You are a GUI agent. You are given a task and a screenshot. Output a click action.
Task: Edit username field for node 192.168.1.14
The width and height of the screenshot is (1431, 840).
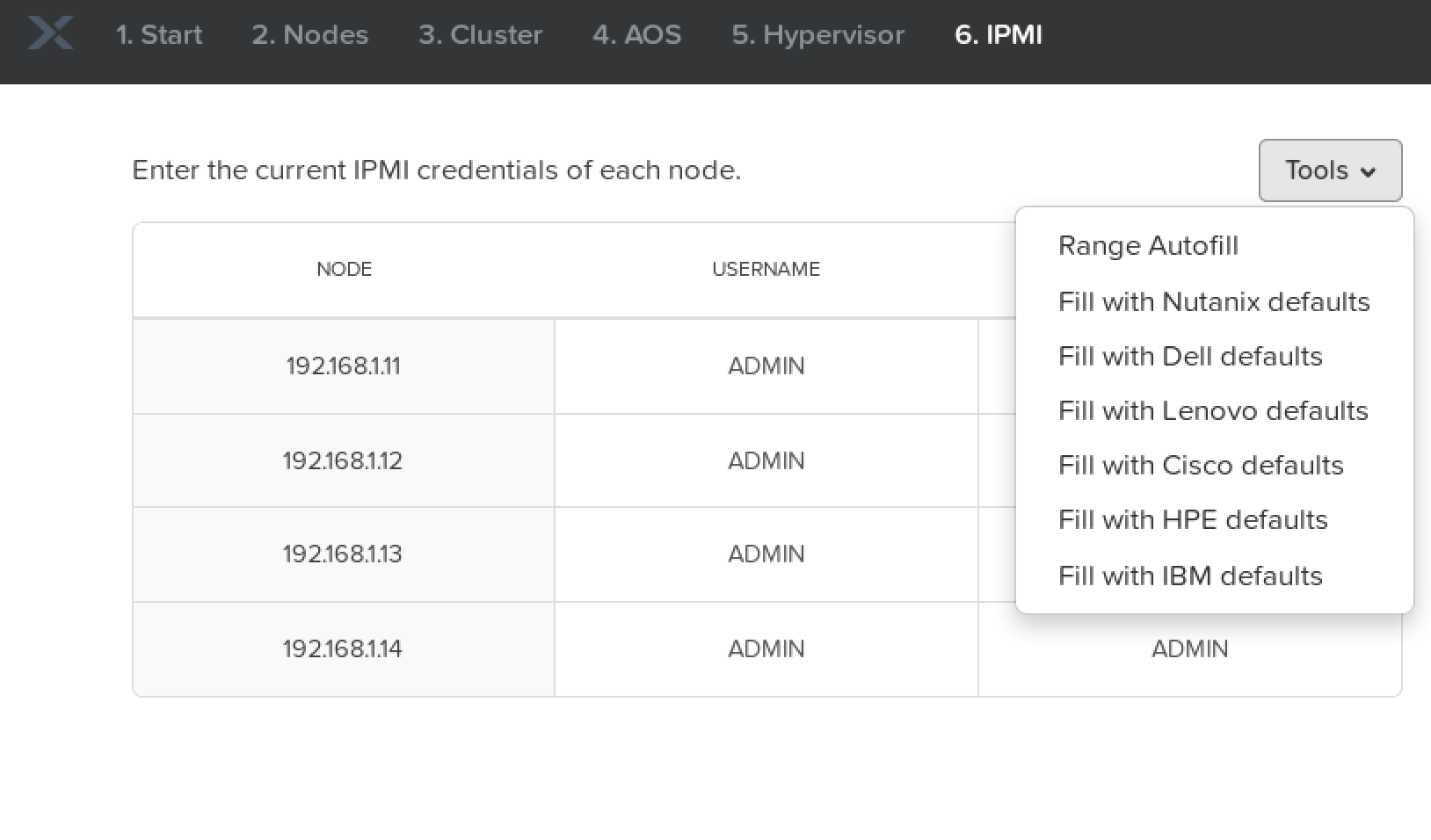pyautogui.click(x=766, y=648)
